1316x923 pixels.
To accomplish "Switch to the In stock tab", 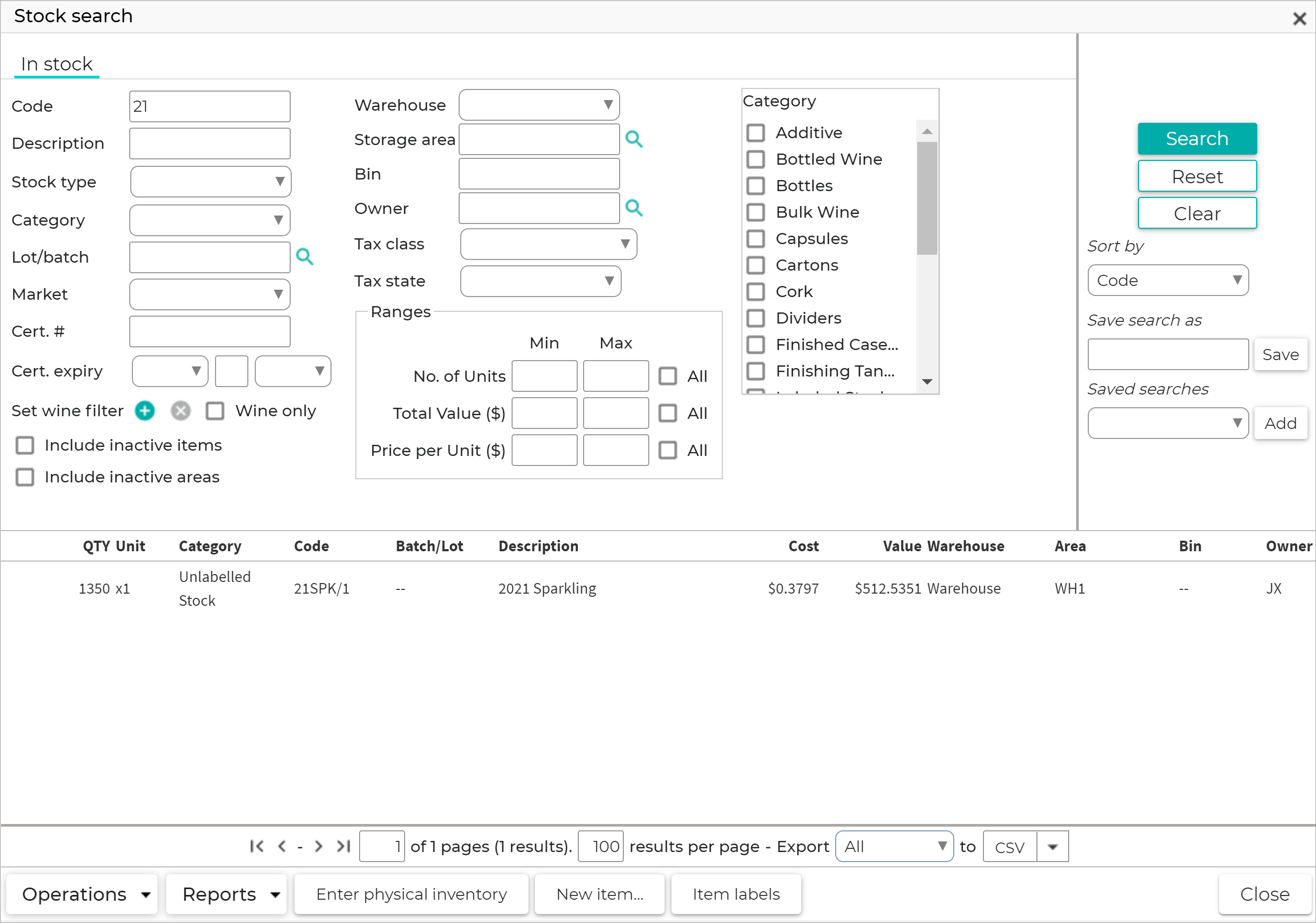I will click(x=56, y=64).
